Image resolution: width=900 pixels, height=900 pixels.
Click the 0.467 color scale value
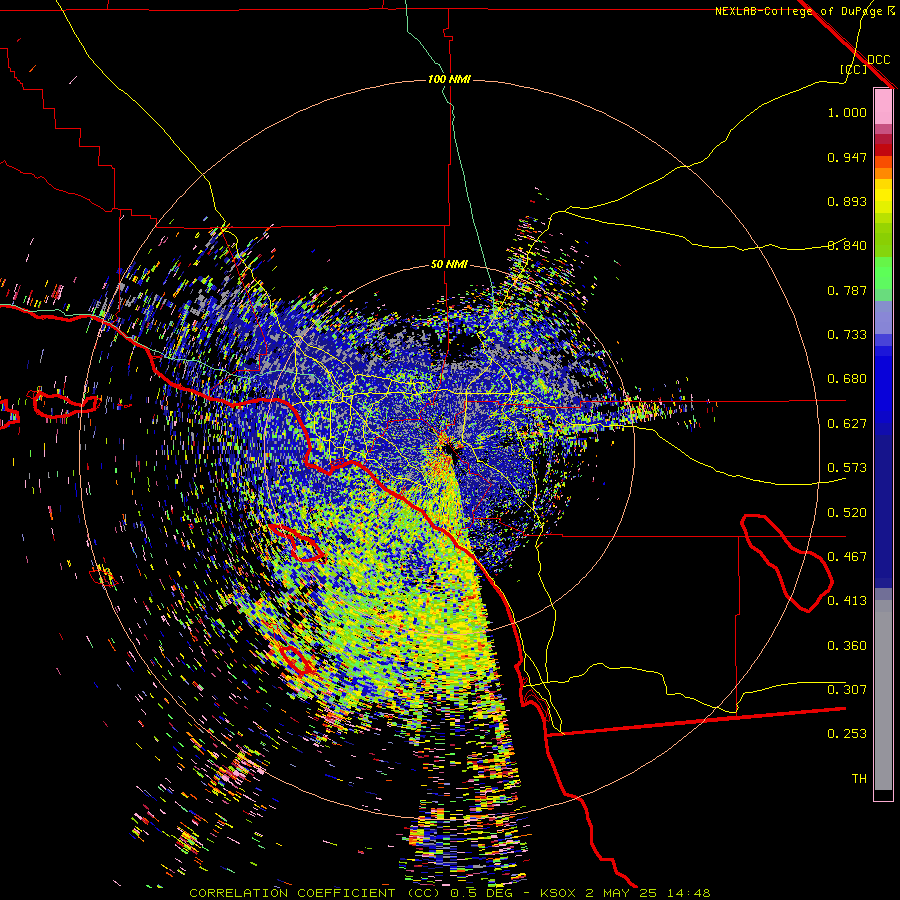click(x=847, y=557)
